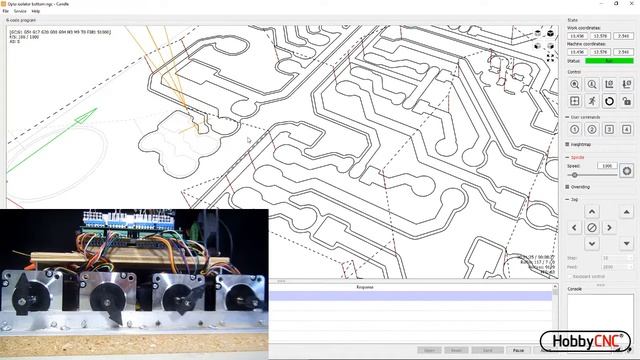Start the Z-probe from Control panel
The width and height of the screenshot is (640, 360).
[x=592, y=84]
